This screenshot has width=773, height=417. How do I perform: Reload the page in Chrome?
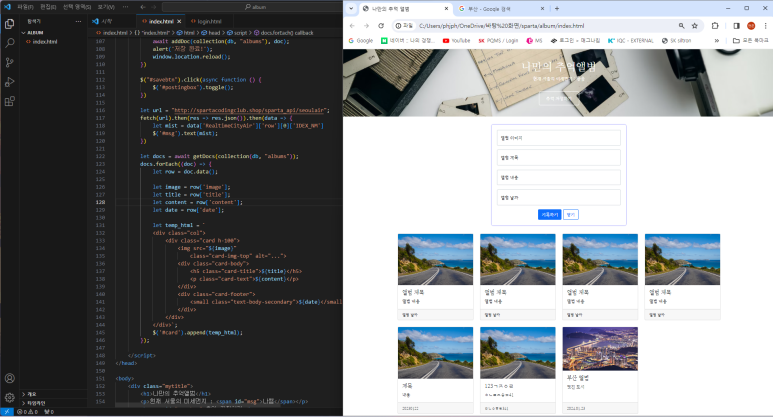tap(381, 26)
